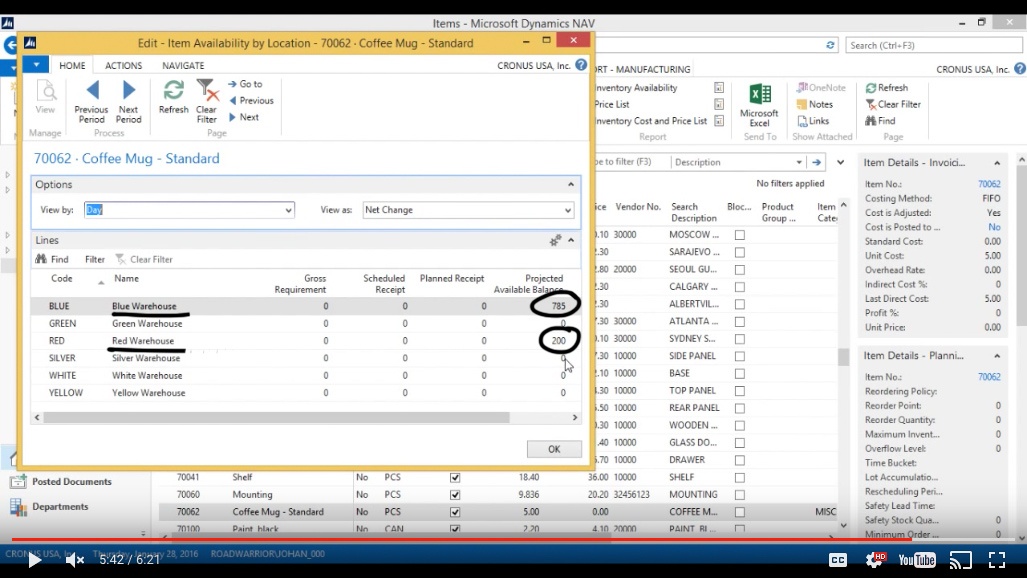Select the BLUE Blue Warehouse row
This screenshot has height=578, width=1027.
[x=306, y=306]
